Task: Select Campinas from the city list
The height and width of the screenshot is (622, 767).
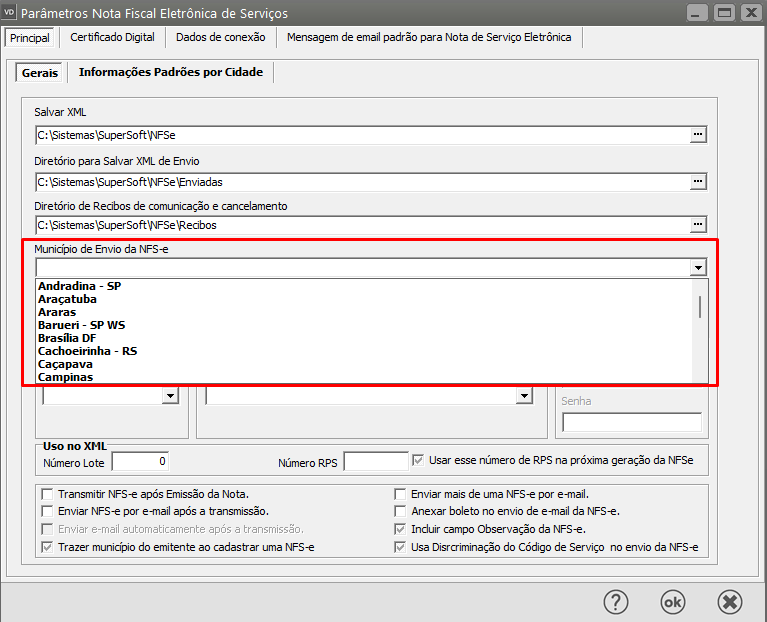Action: point(65,378)
